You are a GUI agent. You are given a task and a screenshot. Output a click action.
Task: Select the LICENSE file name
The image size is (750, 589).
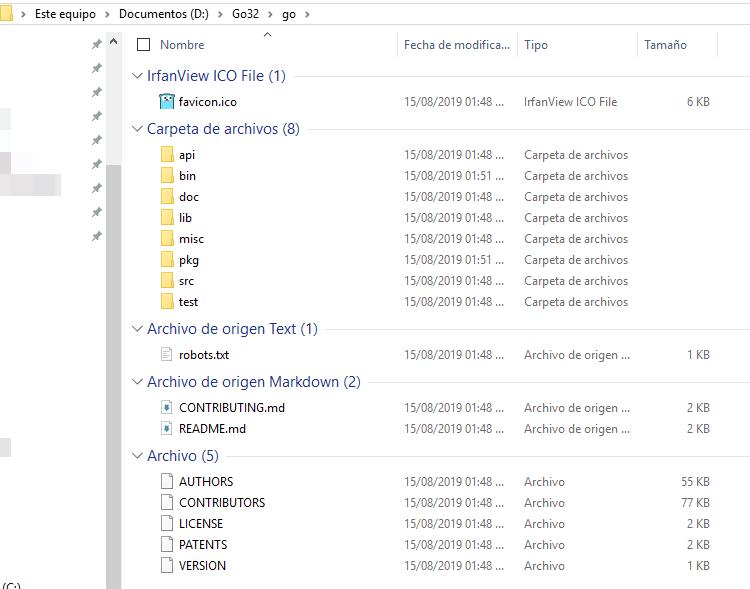201,523
